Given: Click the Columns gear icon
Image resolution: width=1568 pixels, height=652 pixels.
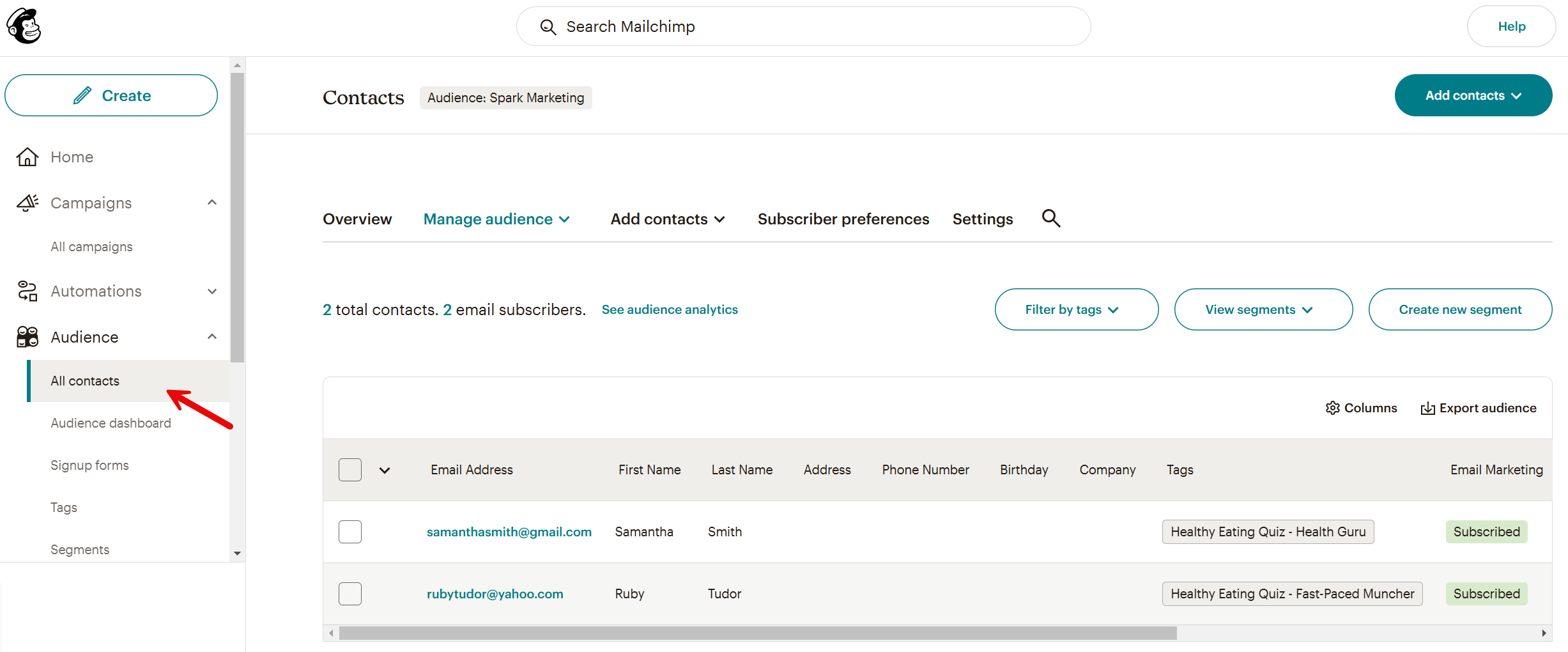Looking at the screenshot, I should coord(1333,408).
